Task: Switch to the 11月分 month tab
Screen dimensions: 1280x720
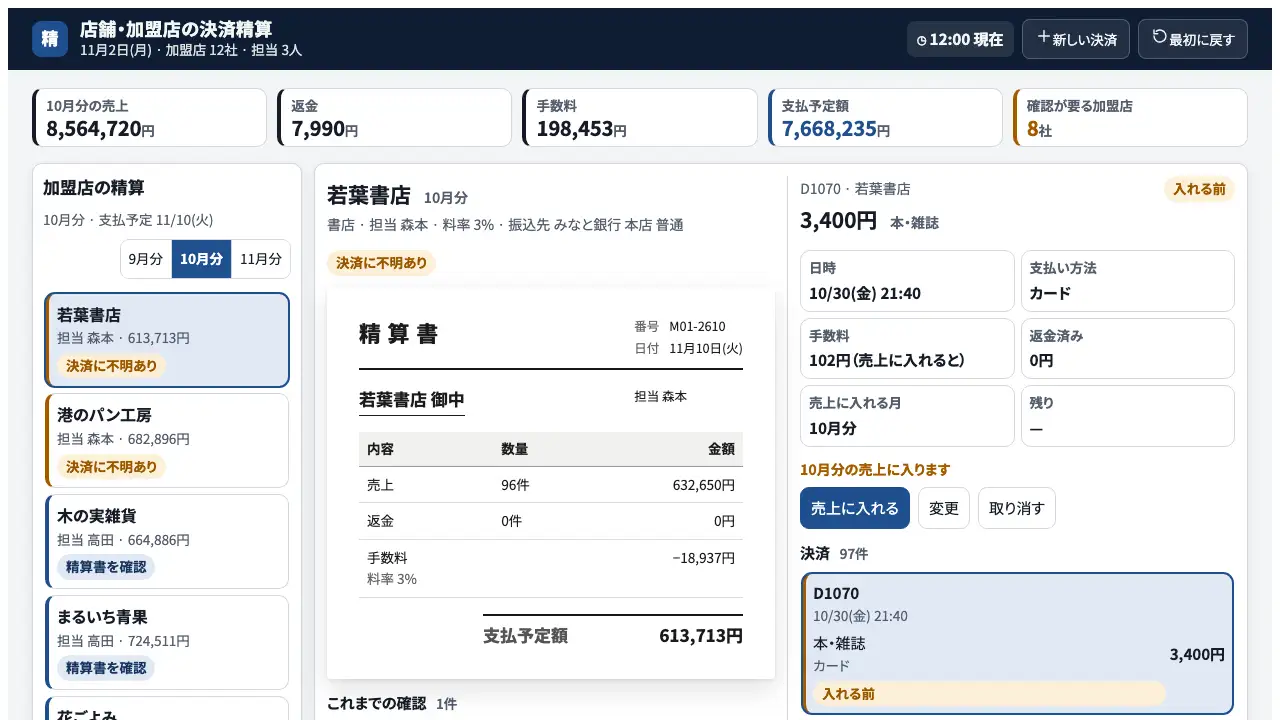Action: tap(261, 259)
